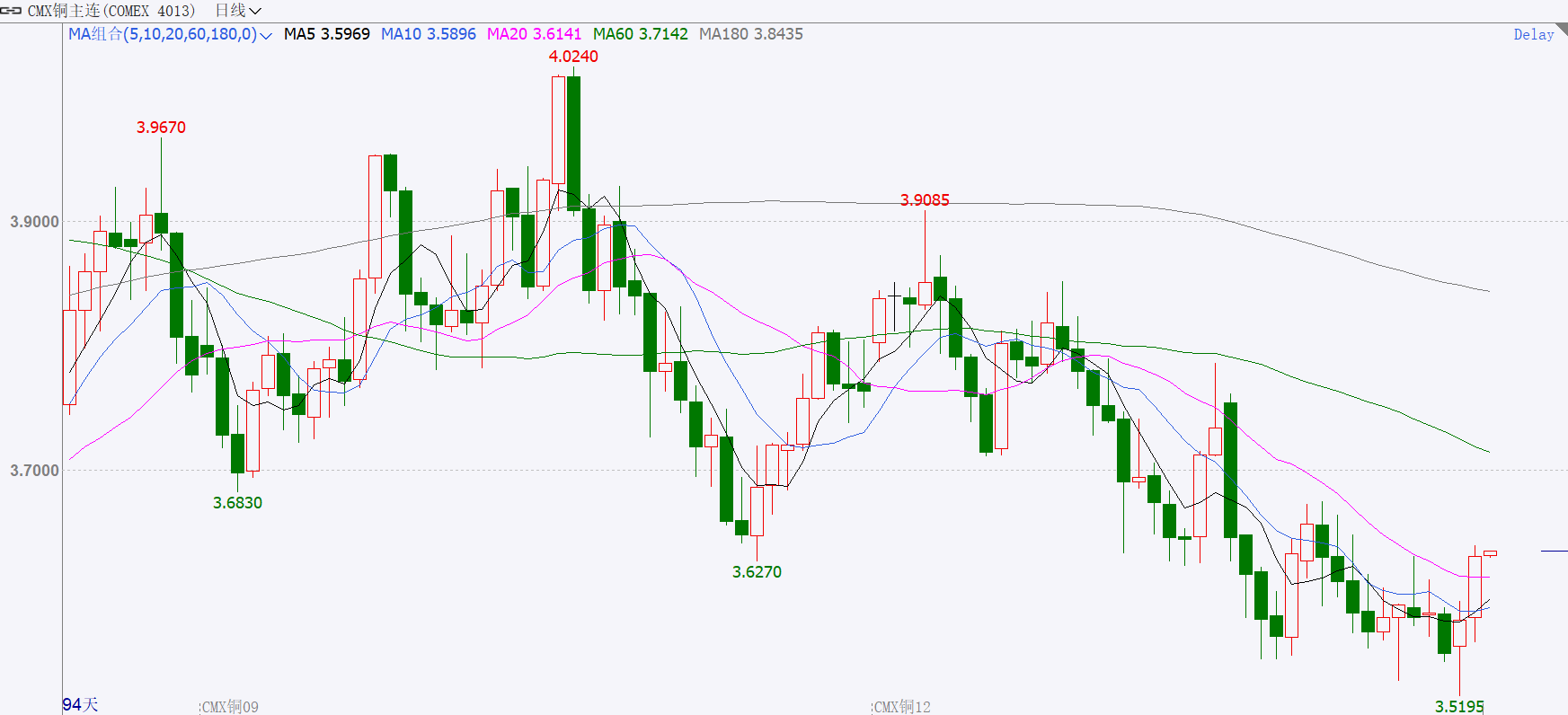
Task: Click the Delay status label
Action: [1534, 35]
